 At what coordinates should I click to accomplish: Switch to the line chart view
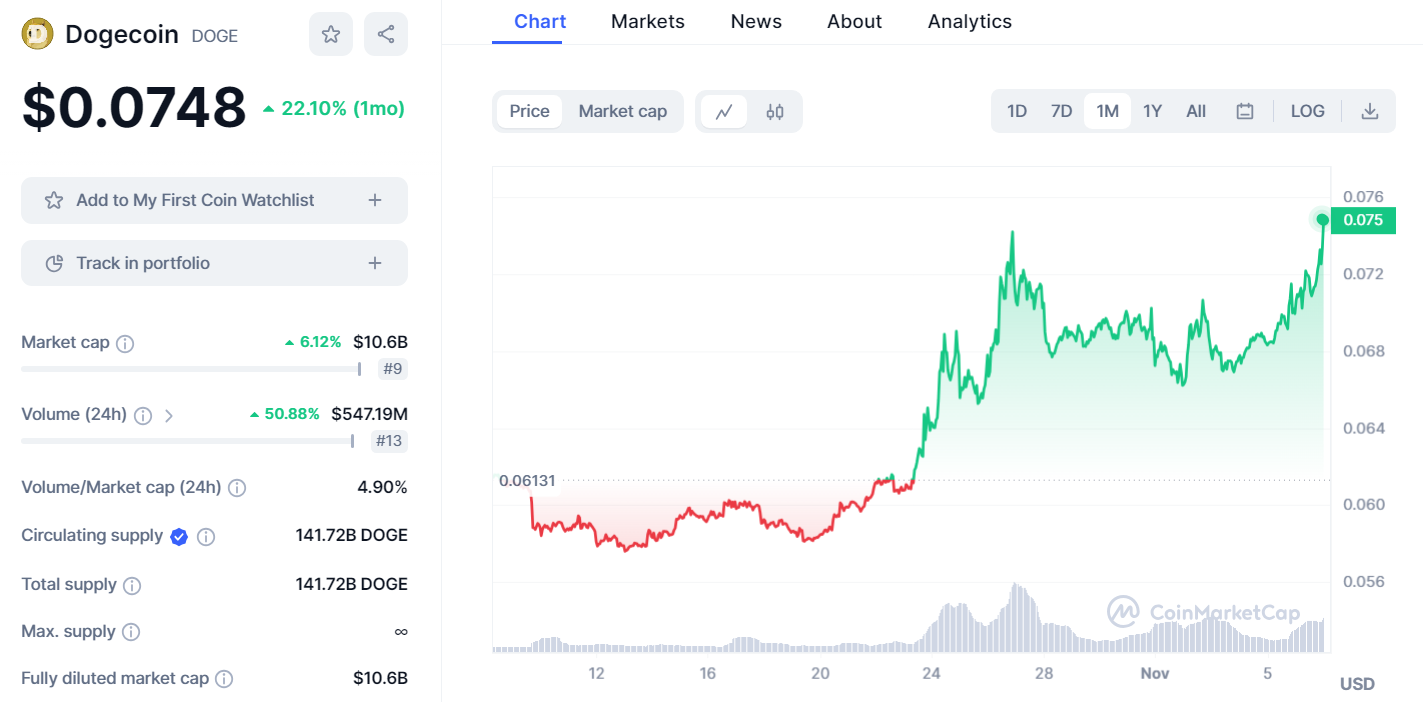724,111
